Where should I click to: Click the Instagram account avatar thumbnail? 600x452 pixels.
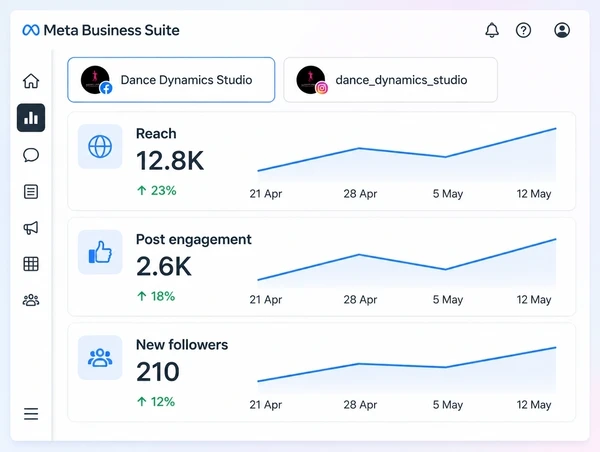pyautogui.click(x=311, y=80)
